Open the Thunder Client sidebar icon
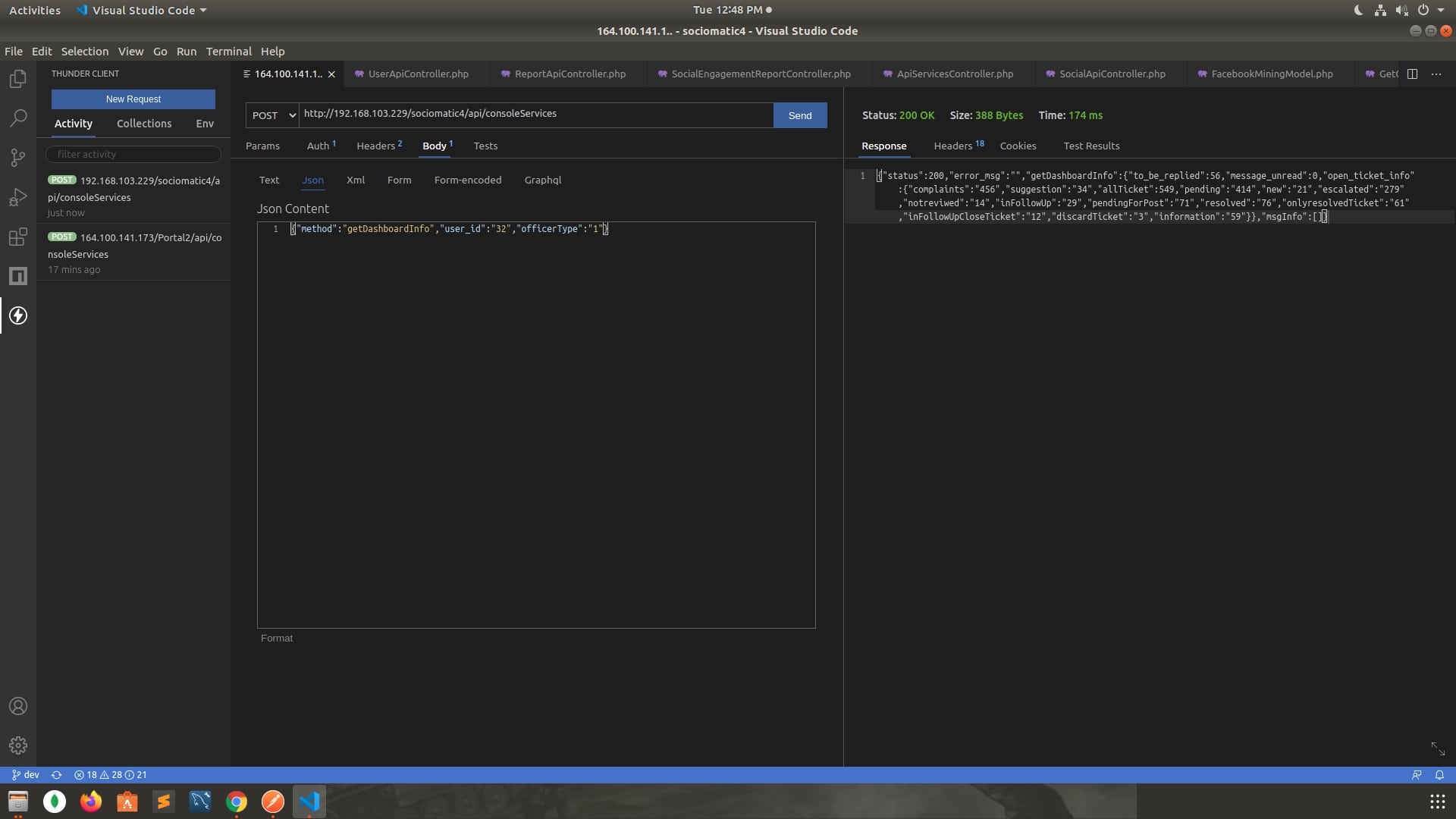The height and width of the screenshot is (819, 1456). [x=17, y=315]
